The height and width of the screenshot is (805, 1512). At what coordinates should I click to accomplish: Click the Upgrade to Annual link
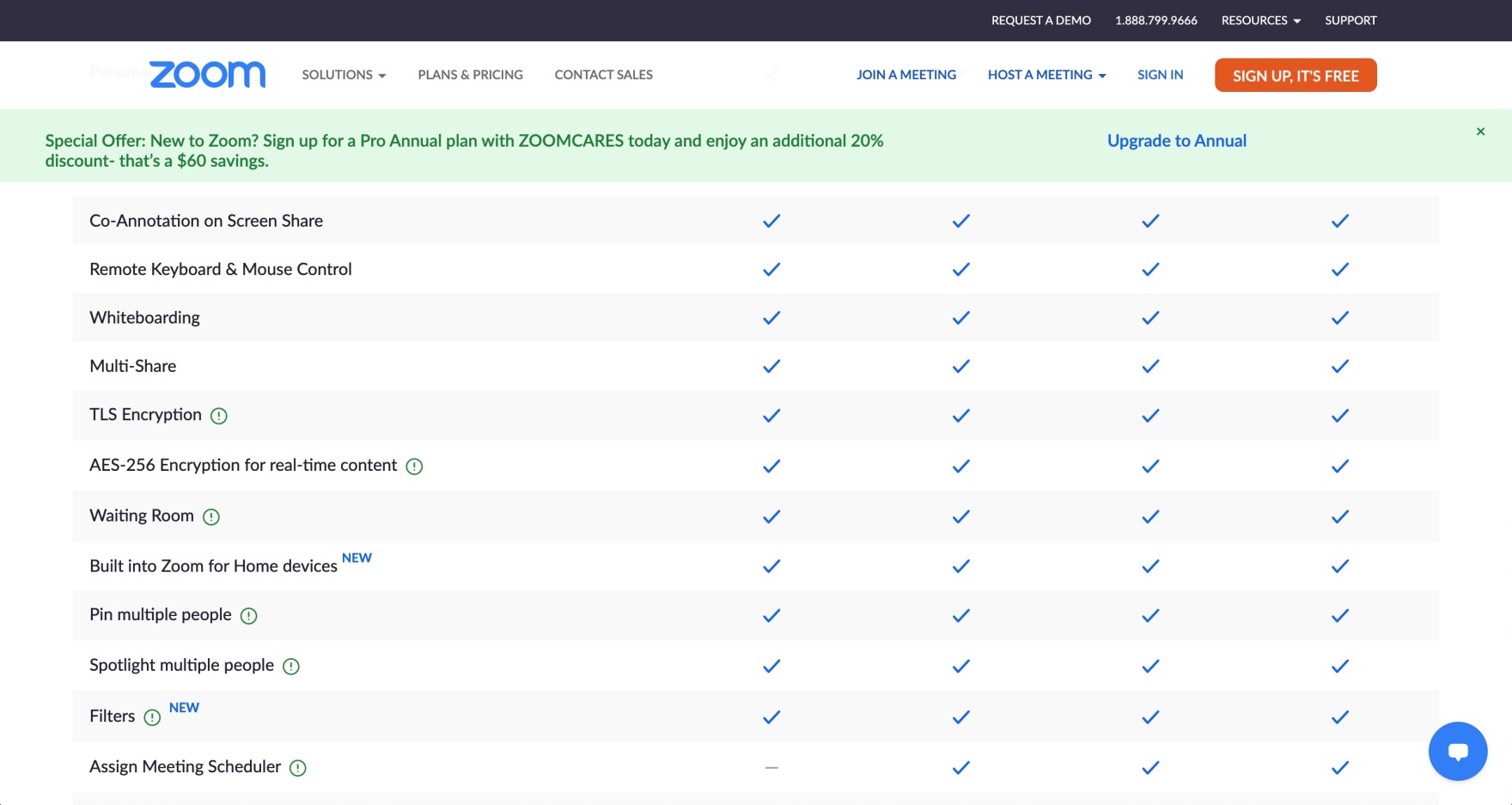(1176, 141)
